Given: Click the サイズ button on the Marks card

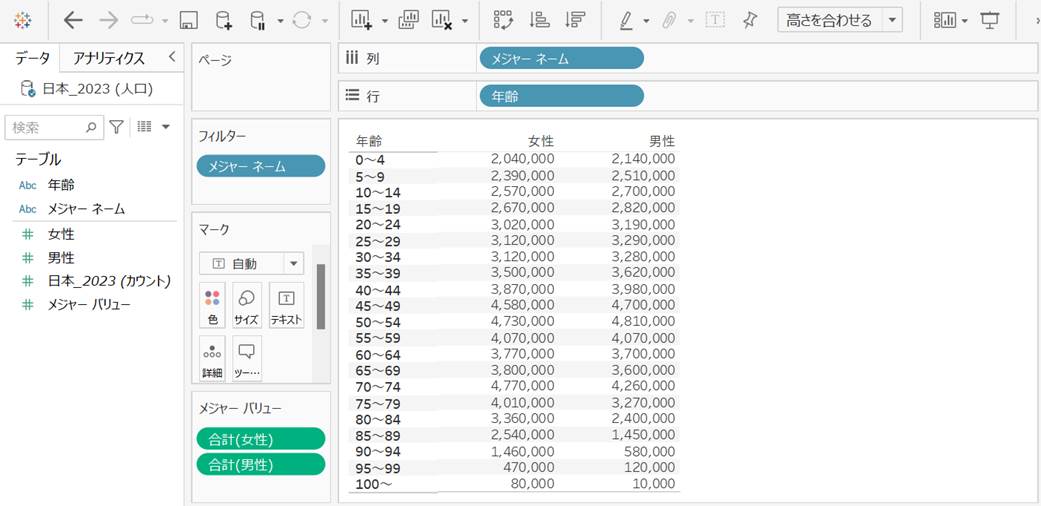Looking at the screenshot, I should 246,306.
